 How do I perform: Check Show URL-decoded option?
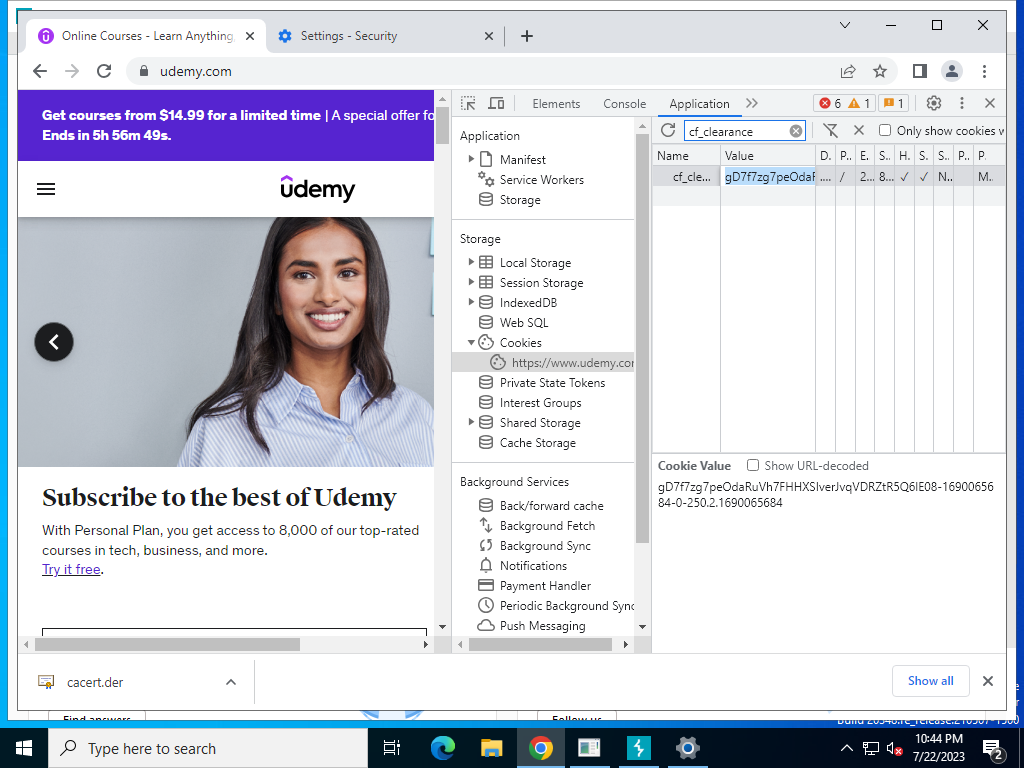tap(753, 466)
